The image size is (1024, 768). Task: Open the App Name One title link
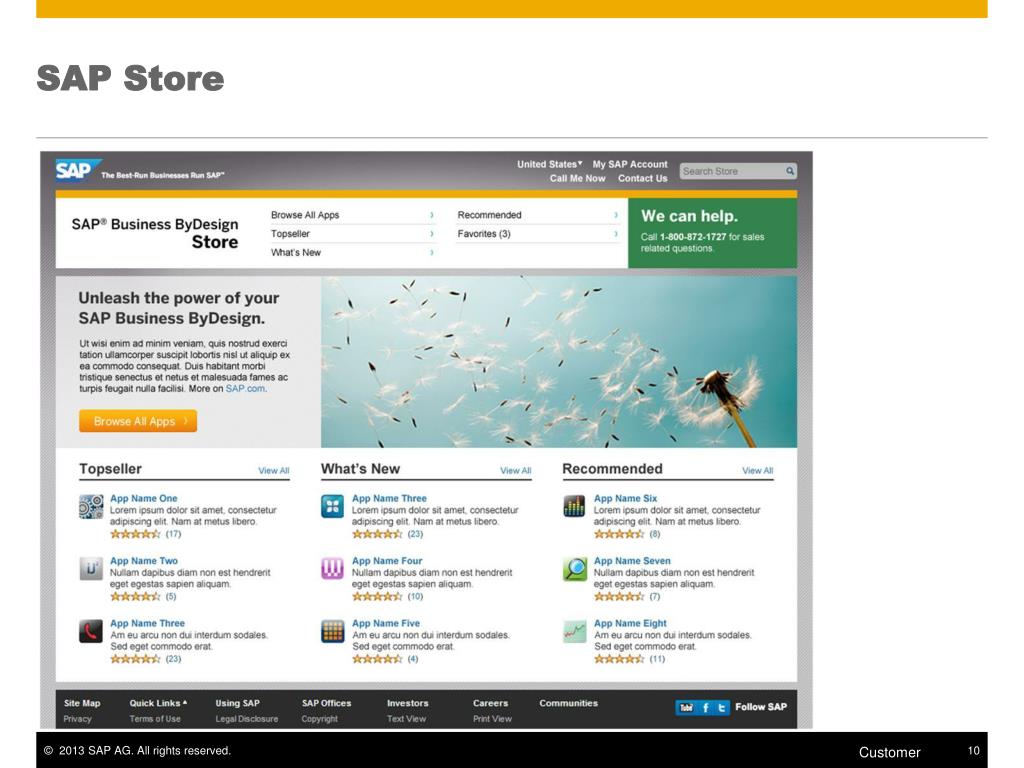(x=144, y=498)
